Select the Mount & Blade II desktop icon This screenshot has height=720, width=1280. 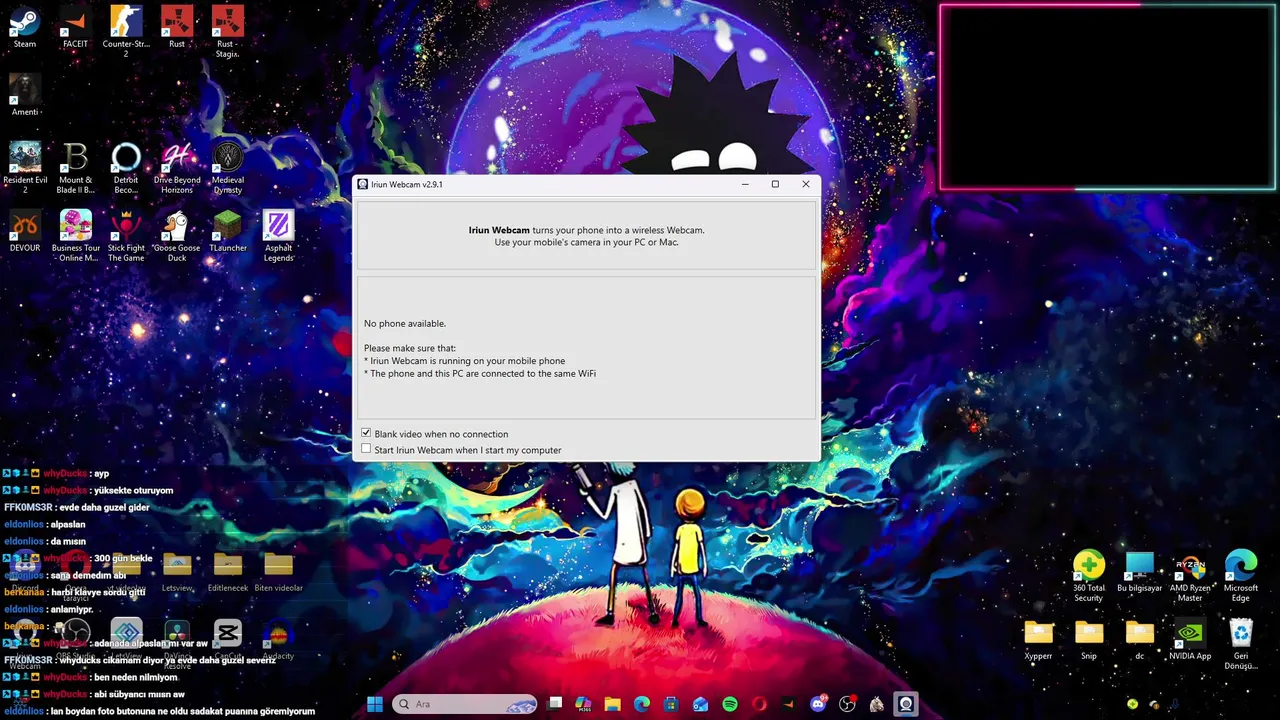(x=75, y=167)
